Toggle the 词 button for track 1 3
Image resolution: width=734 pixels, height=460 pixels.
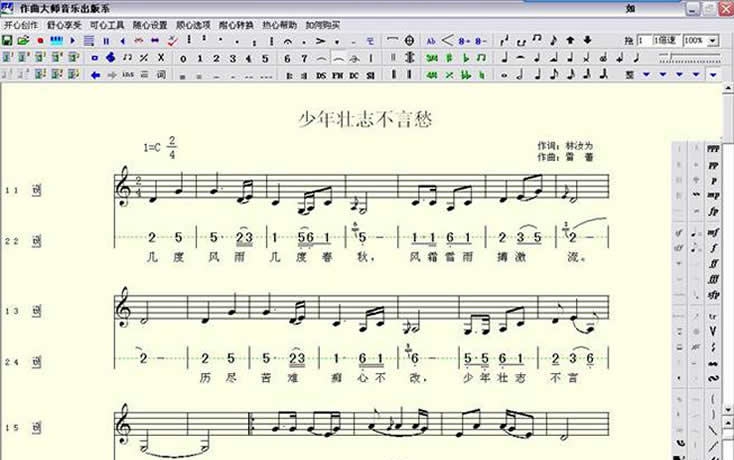(37, 311)
